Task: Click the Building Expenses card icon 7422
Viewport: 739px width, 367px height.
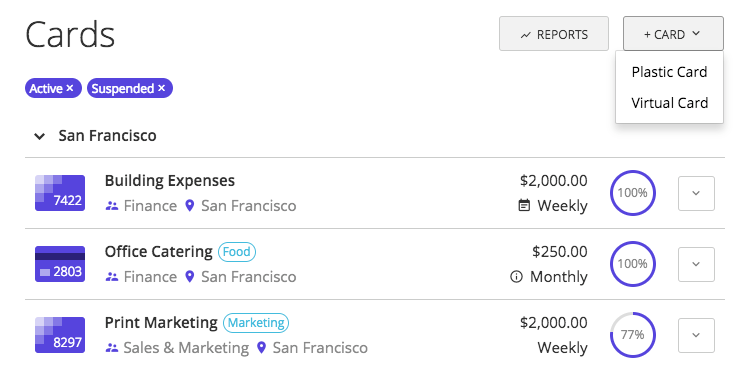Action: coord(60,193)
